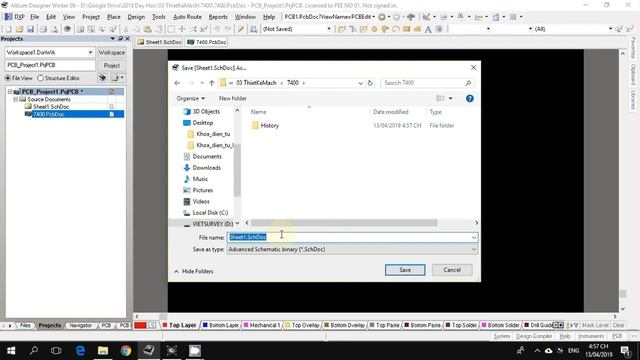The width and height of the screenshot is (640, 360).
Task: Open Task View on taskbar
Action: click(x=56, y=351)
